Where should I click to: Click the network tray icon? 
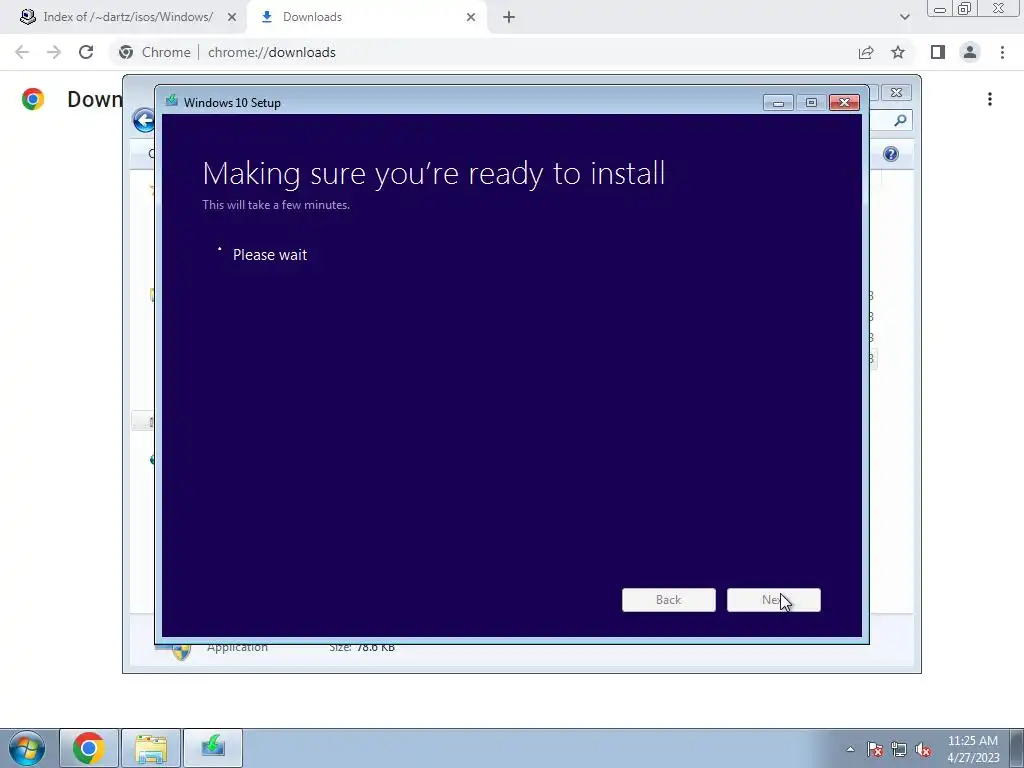(899, 750)
